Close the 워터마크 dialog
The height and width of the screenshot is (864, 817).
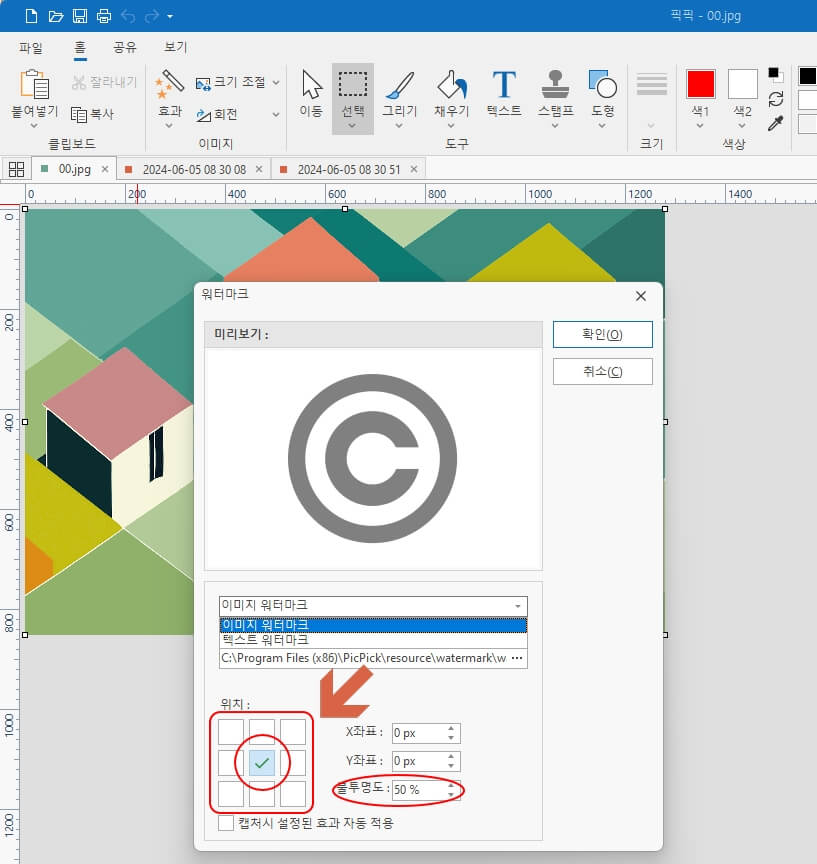641,296
